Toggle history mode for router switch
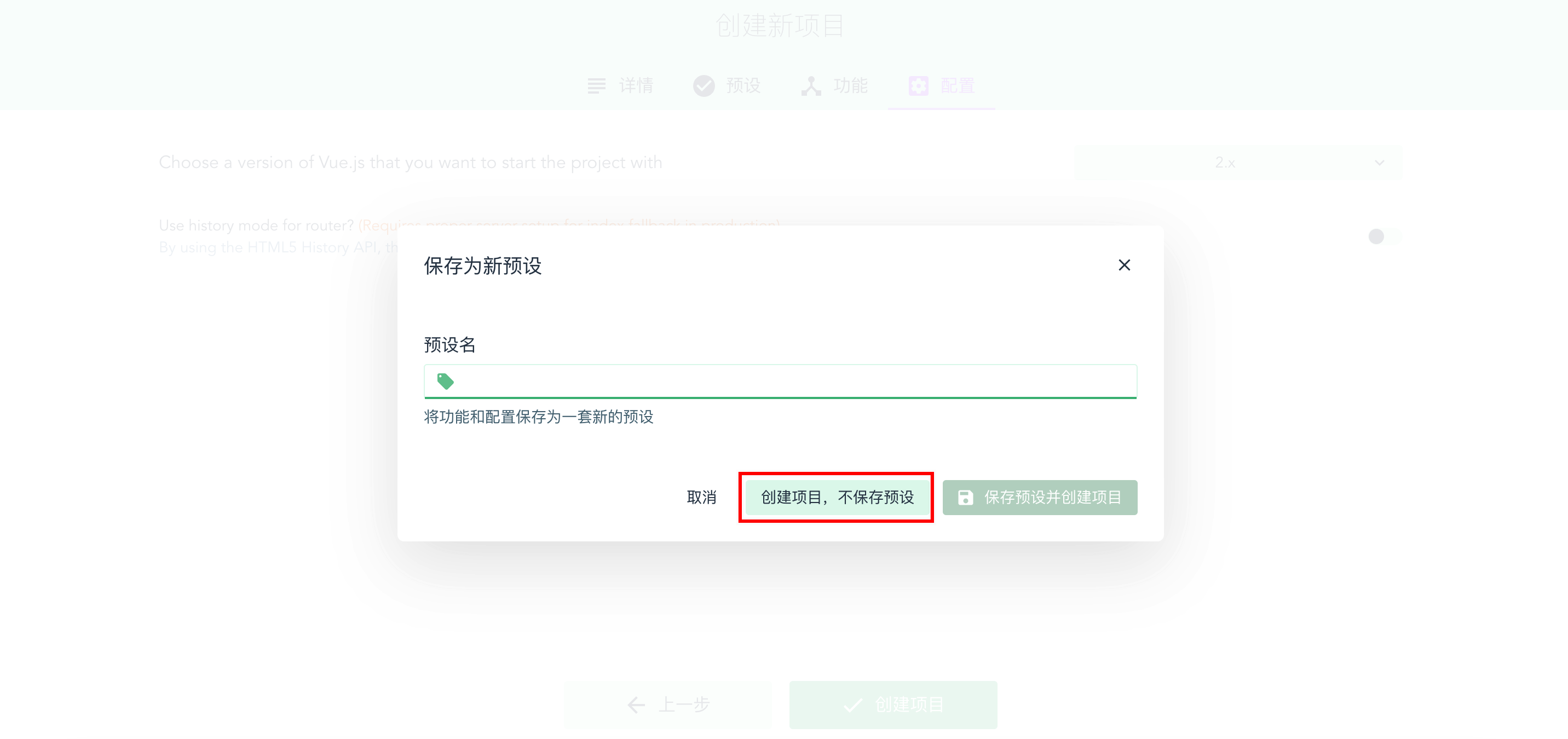 pos(1383,236)
